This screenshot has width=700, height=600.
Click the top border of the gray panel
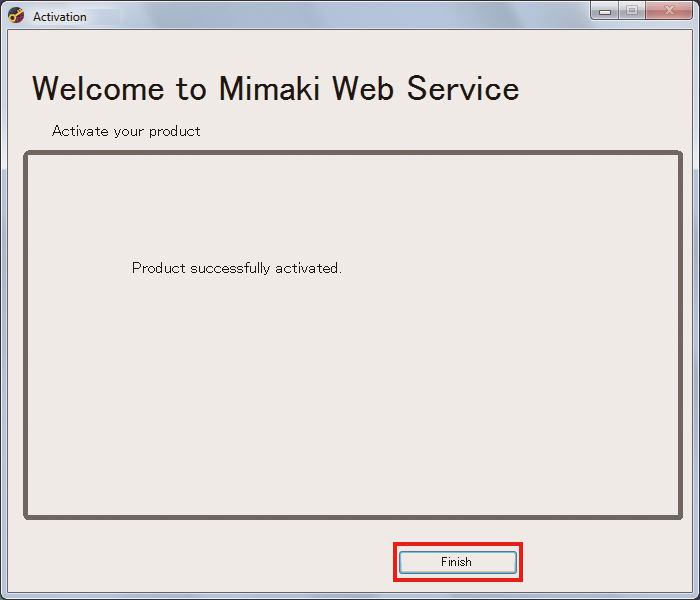point(353,154)
